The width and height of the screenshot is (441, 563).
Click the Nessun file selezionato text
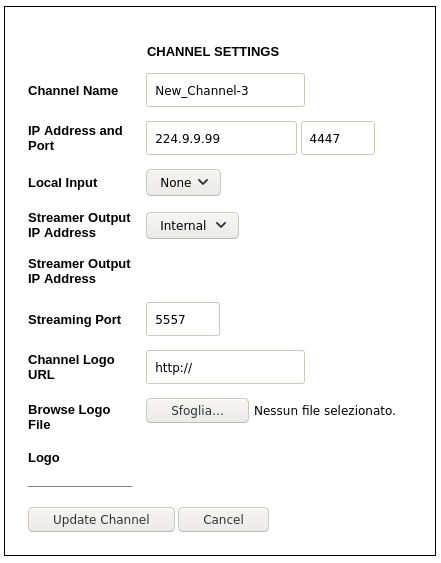pyautogui.click(x=325, y=410)
